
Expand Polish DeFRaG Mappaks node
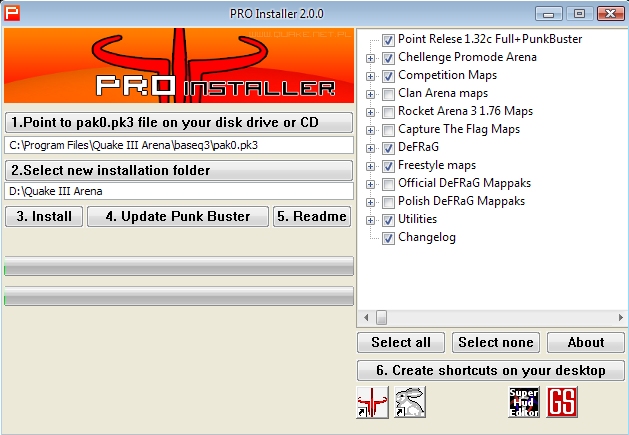pyautogui.click(x=370, y=202)
